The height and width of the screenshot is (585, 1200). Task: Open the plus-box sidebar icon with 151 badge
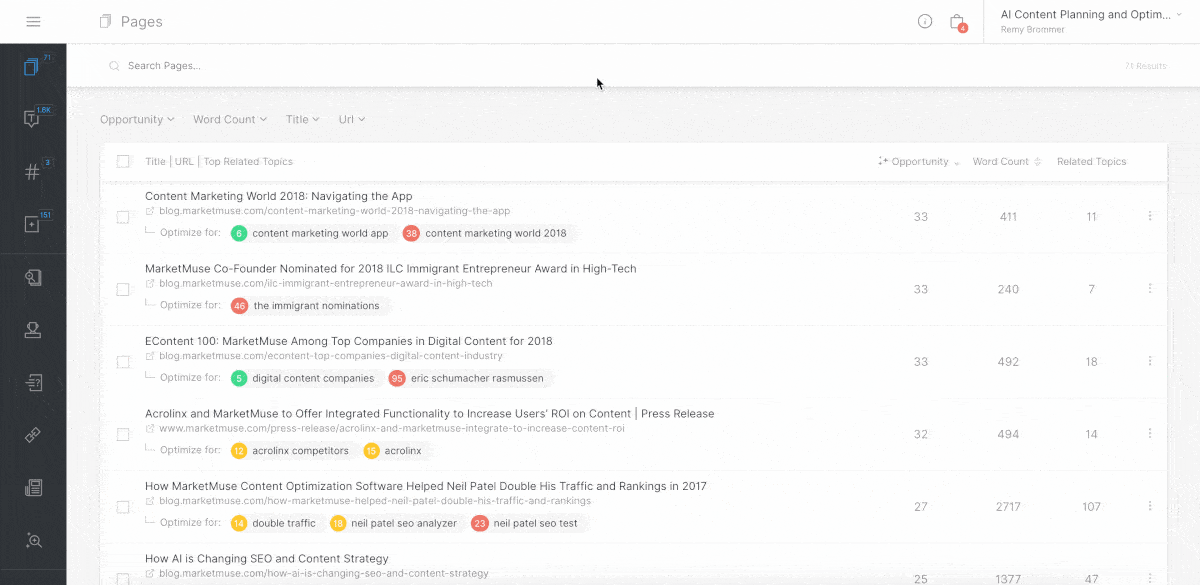coord(32,224)
